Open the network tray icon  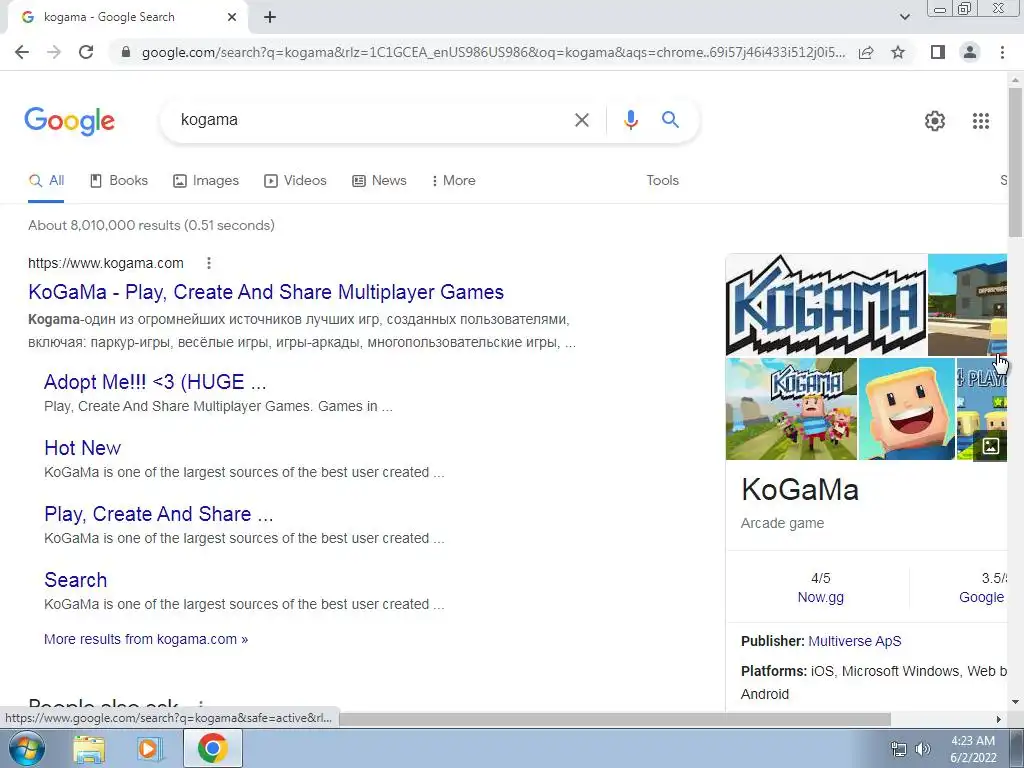[x=899, y=749]
